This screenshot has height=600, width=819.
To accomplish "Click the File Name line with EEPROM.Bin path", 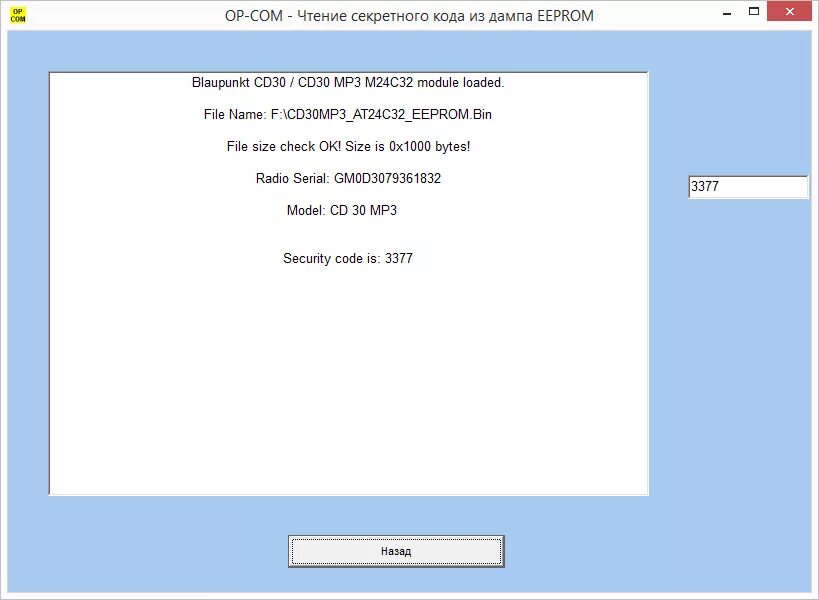I will (348, 114).
